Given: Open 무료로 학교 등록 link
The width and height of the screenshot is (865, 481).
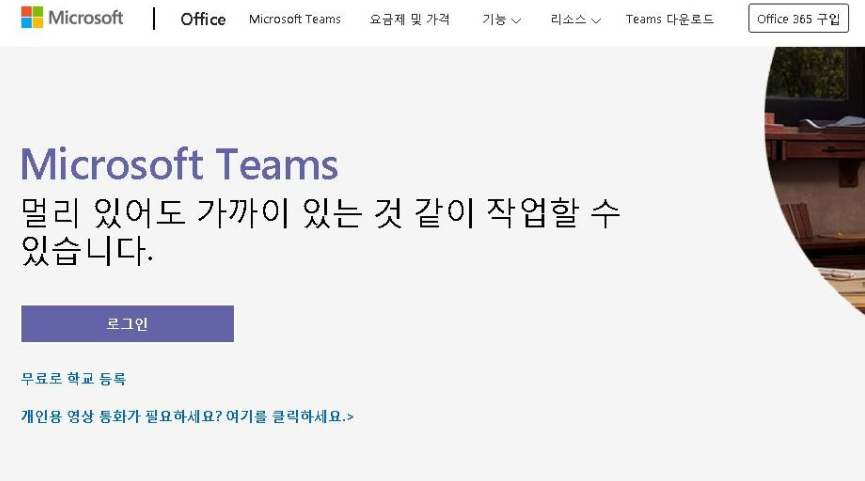Looking at the screenshot, I should coord(73,379).
